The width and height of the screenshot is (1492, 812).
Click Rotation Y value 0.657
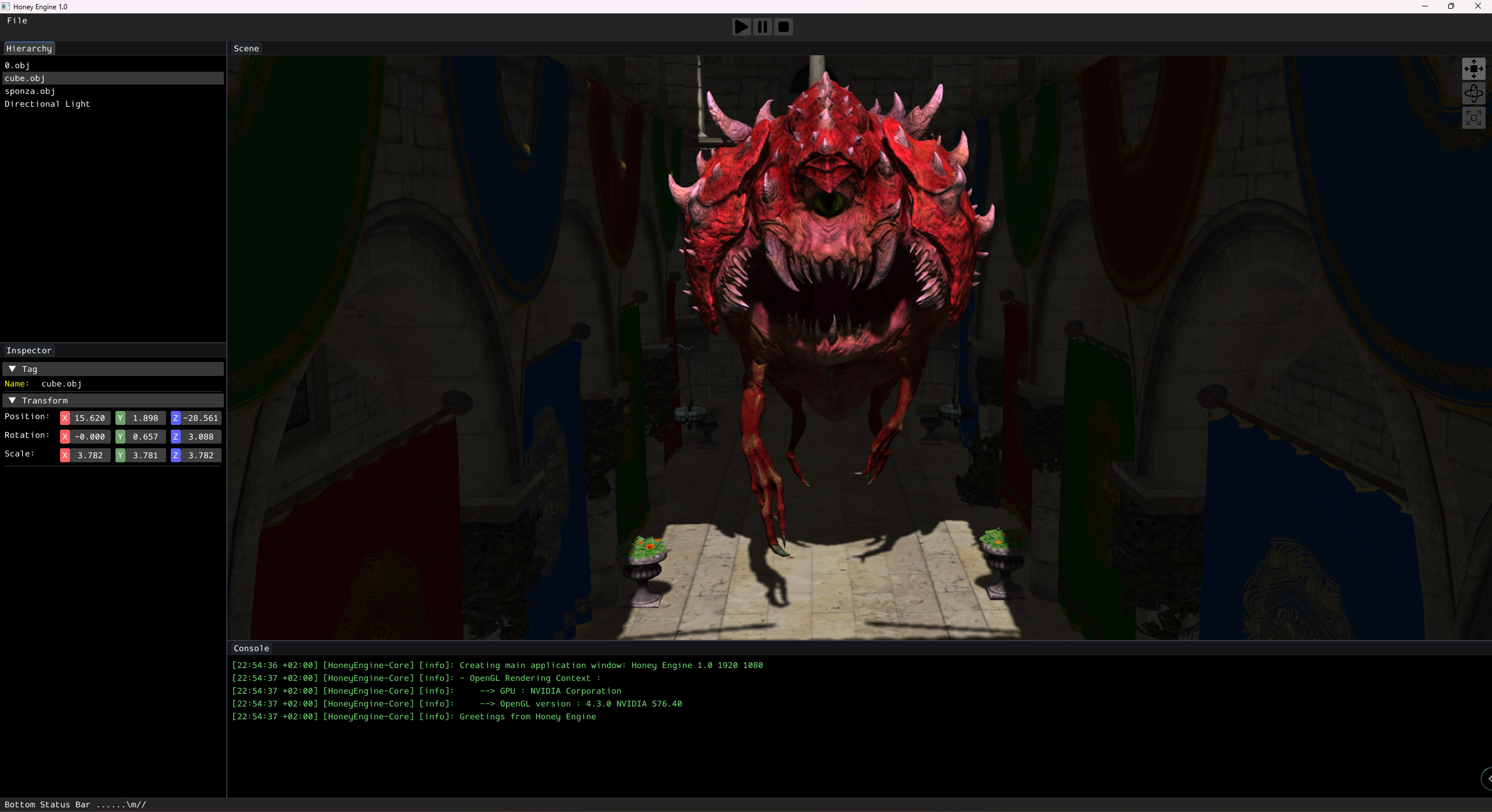pos(145,437)
